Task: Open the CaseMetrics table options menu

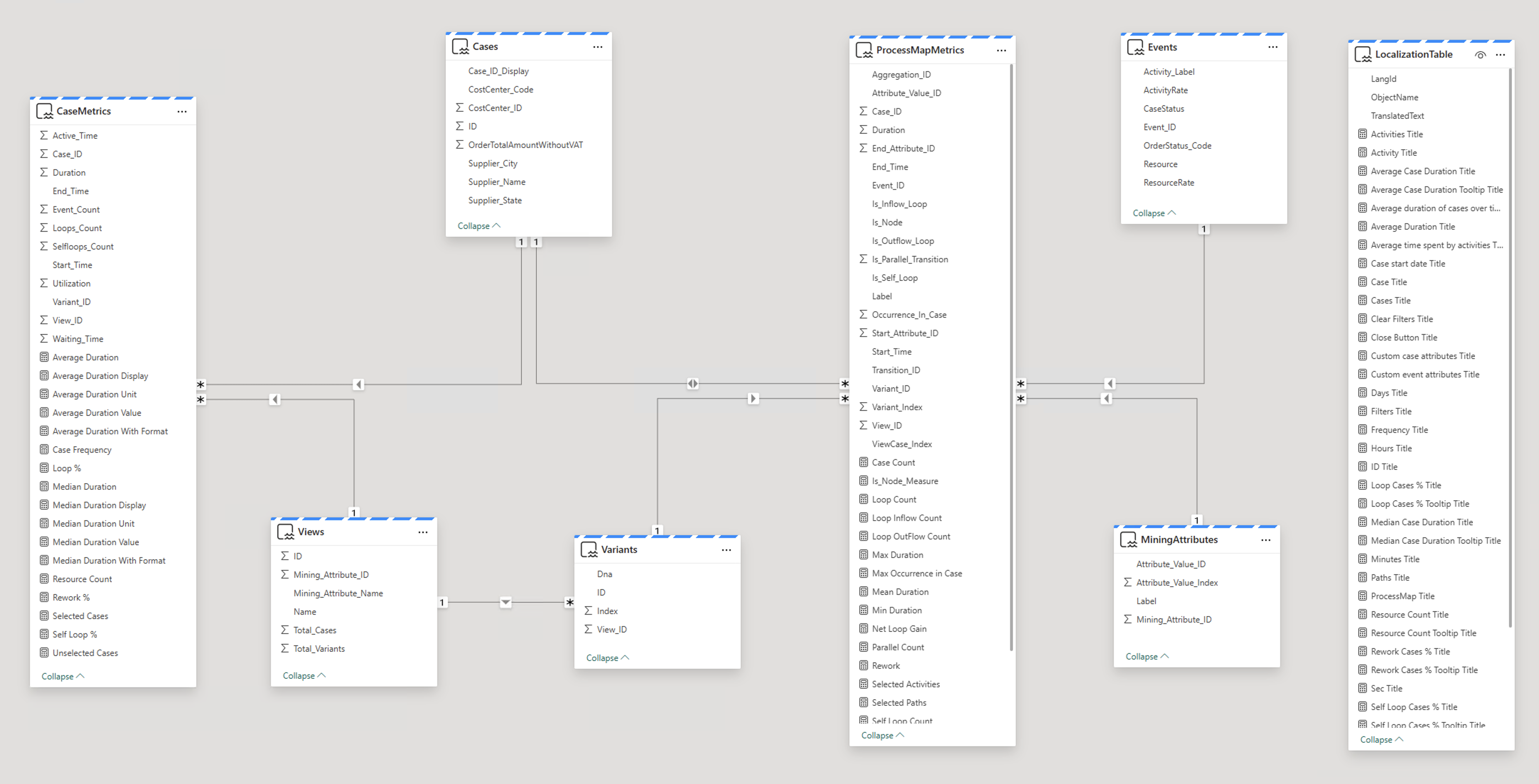Action: pos(182,111)
